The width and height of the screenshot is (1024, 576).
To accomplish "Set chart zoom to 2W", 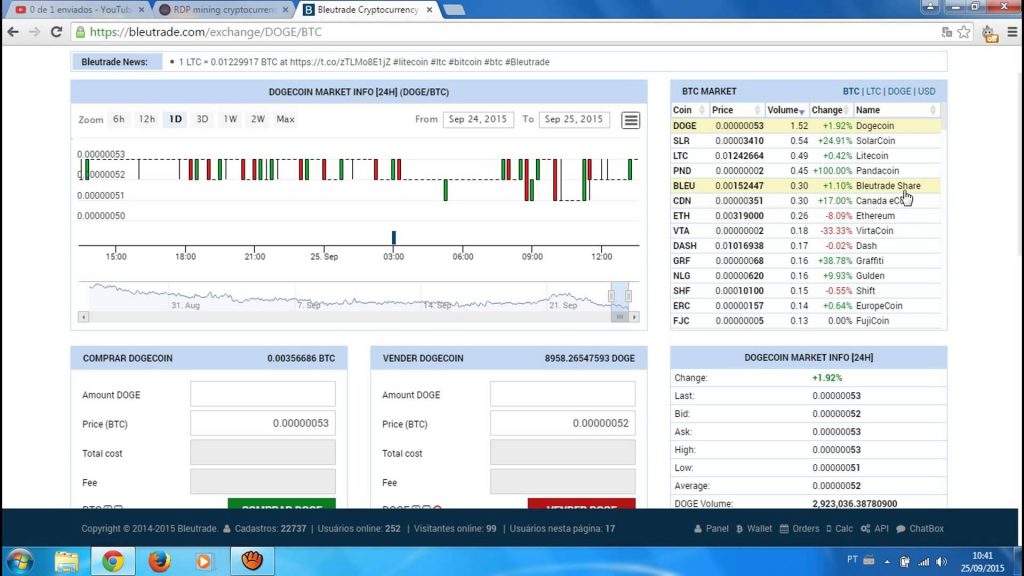I will [x=258, y=119].
